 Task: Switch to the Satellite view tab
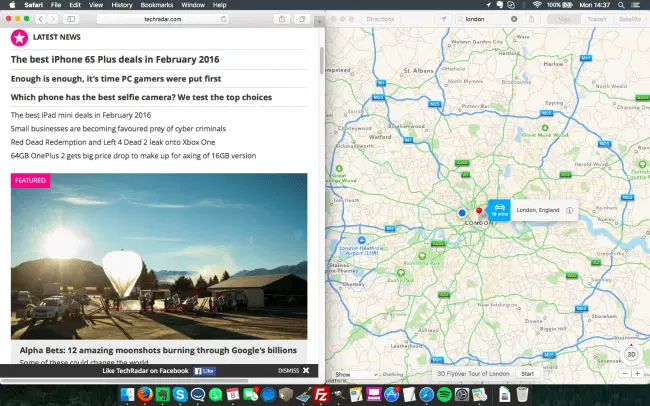tap(630, 19)
